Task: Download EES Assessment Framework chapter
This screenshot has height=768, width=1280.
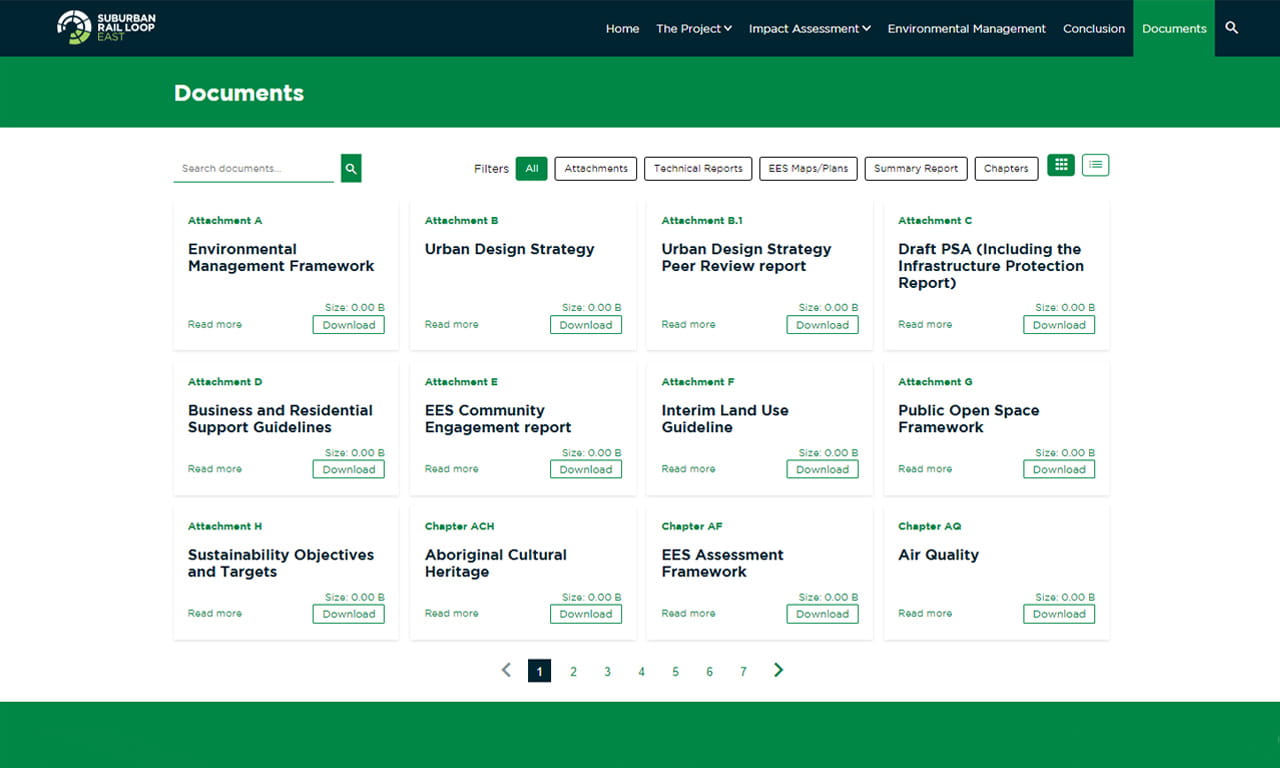Action: tap(822, 614)
